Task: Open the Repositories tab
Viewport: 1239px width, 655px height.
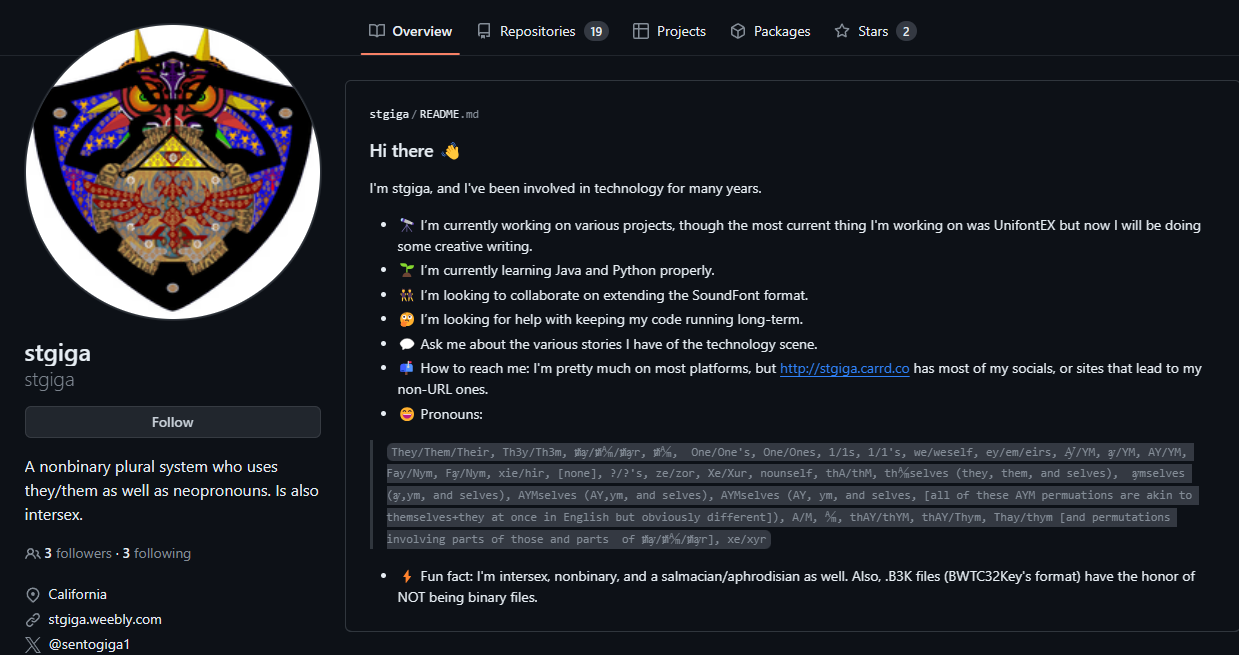Action: tap(541, 31)
